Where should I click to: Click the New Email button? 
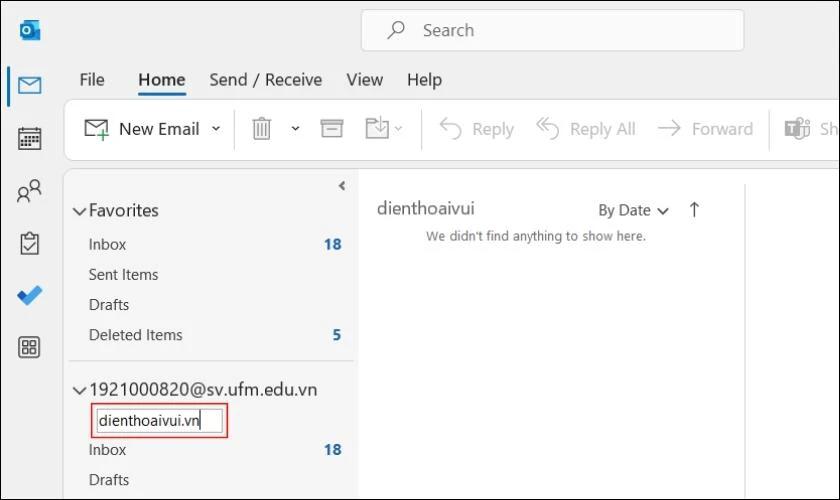142,129
